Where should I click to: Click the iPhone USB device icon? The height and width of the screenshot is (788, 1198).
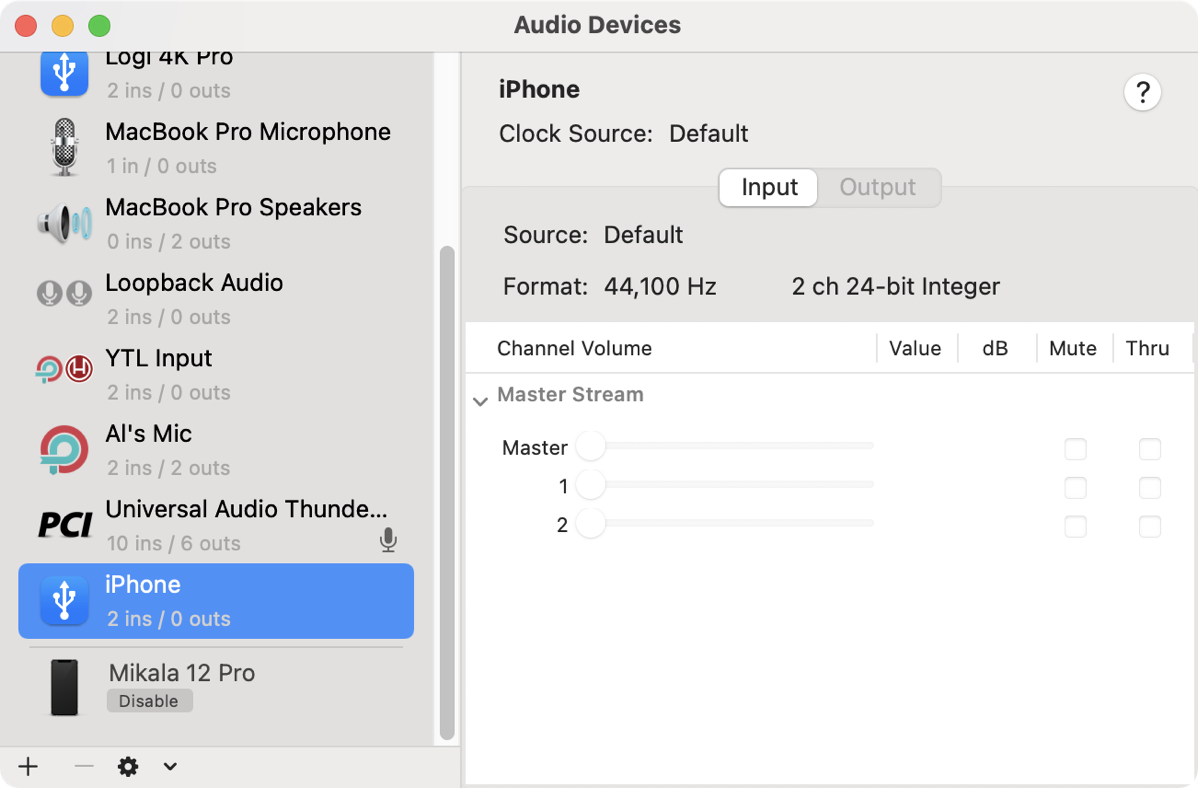(65, 600)
